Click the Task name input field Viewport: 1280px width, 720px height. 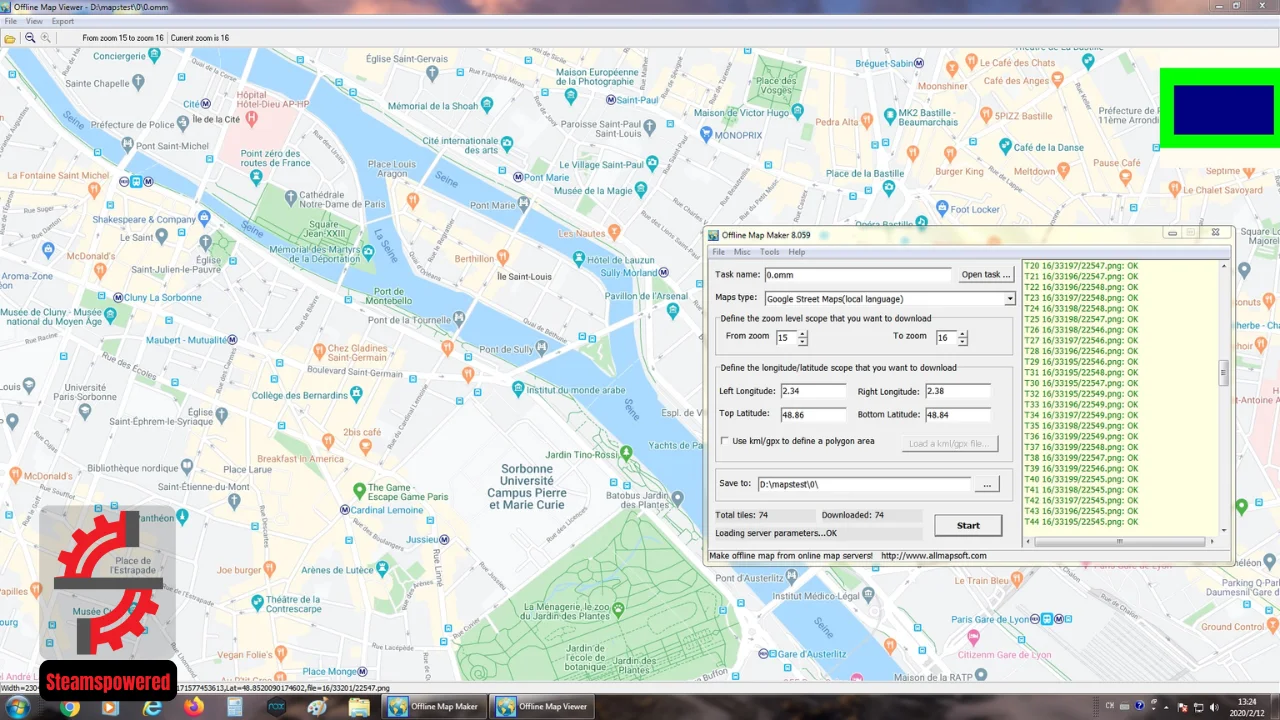[857, 275]
